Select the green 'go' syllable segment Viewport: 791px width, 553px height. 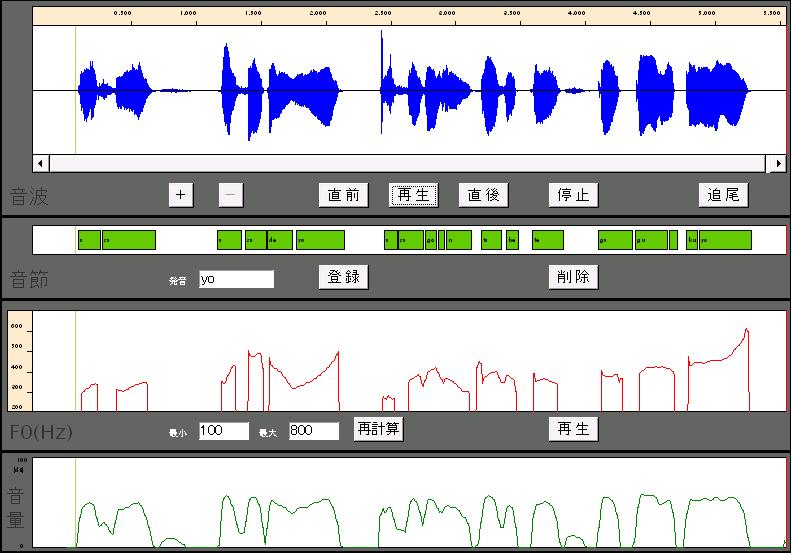pos(431,240)
